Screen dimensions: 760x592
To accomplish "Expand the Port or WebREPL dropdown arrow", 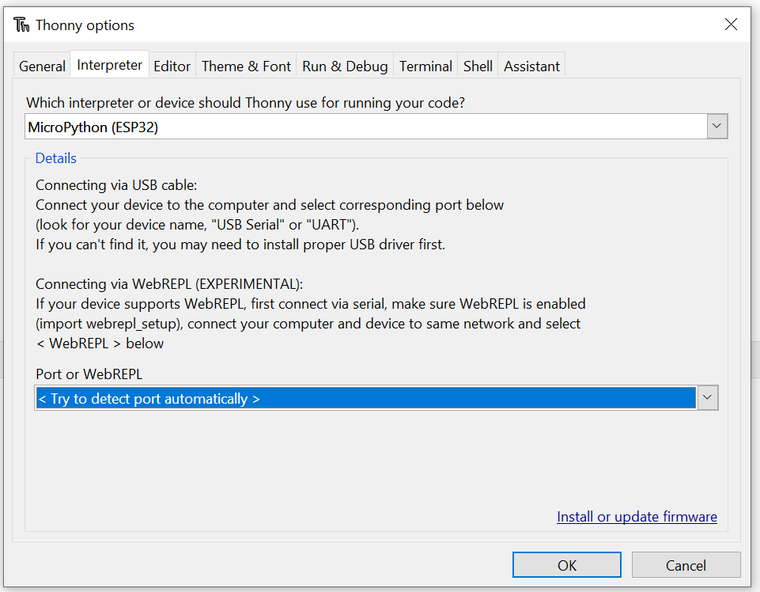I will coord(707,398).
